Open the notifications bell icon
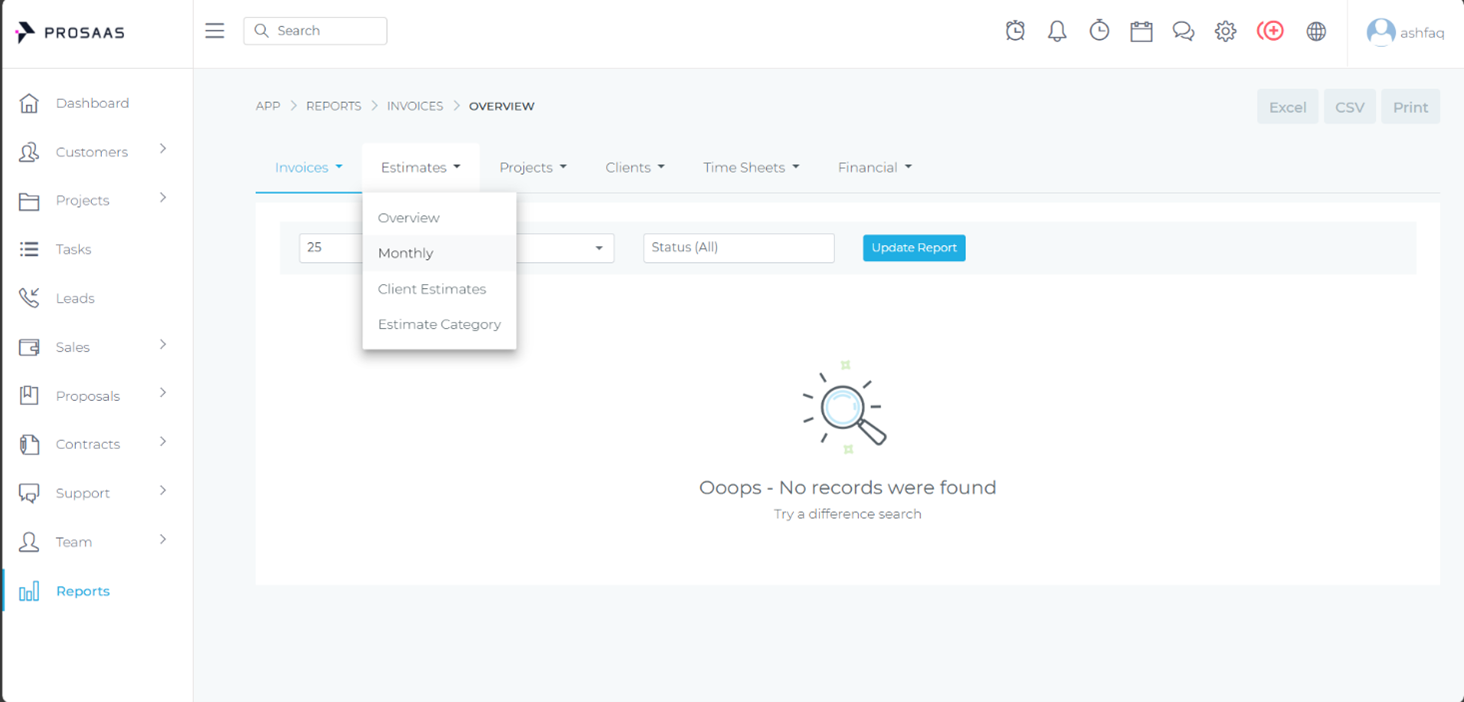The width and height of the screenshot is (1464, 702). (1057, 31)
